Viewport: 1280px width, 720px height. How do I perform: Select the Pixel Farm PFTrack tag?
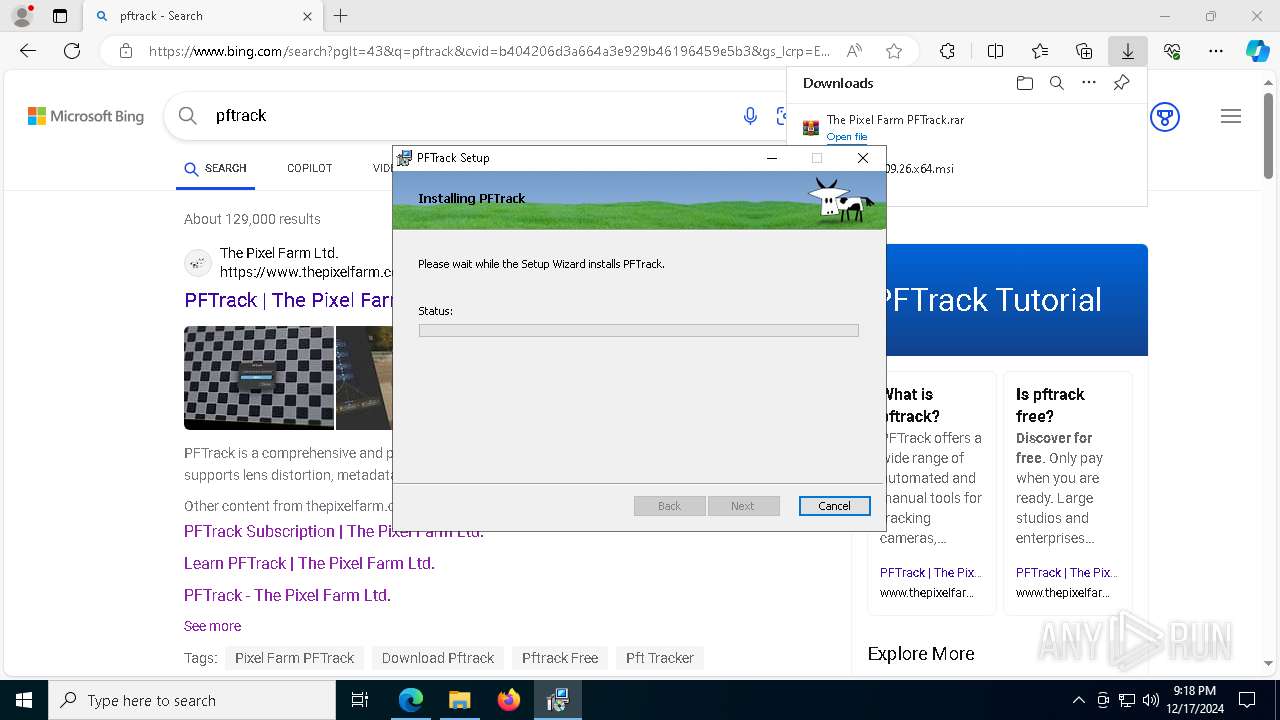pos(294,658)
